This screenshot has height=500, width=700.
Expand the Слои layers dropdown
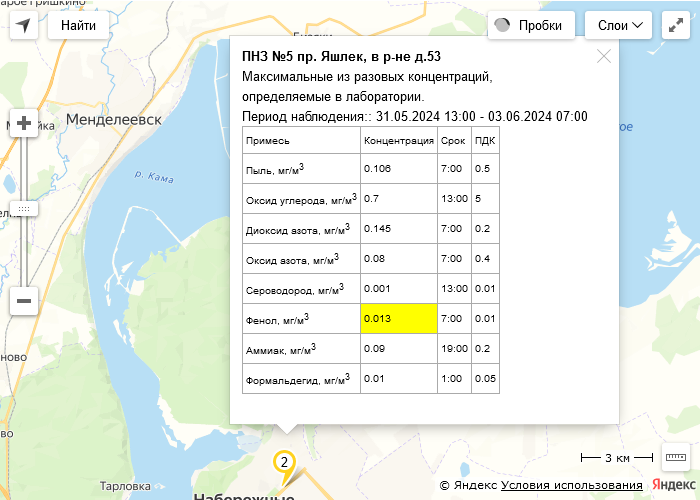618,25
